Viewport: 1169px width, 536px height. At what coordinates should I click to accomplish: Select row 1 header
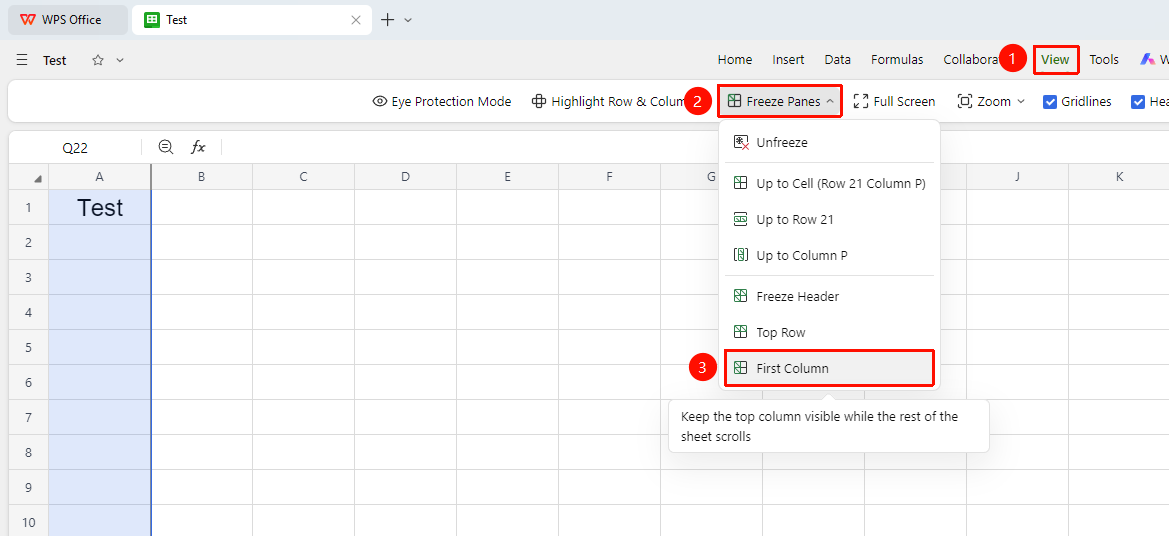[29, 207]
